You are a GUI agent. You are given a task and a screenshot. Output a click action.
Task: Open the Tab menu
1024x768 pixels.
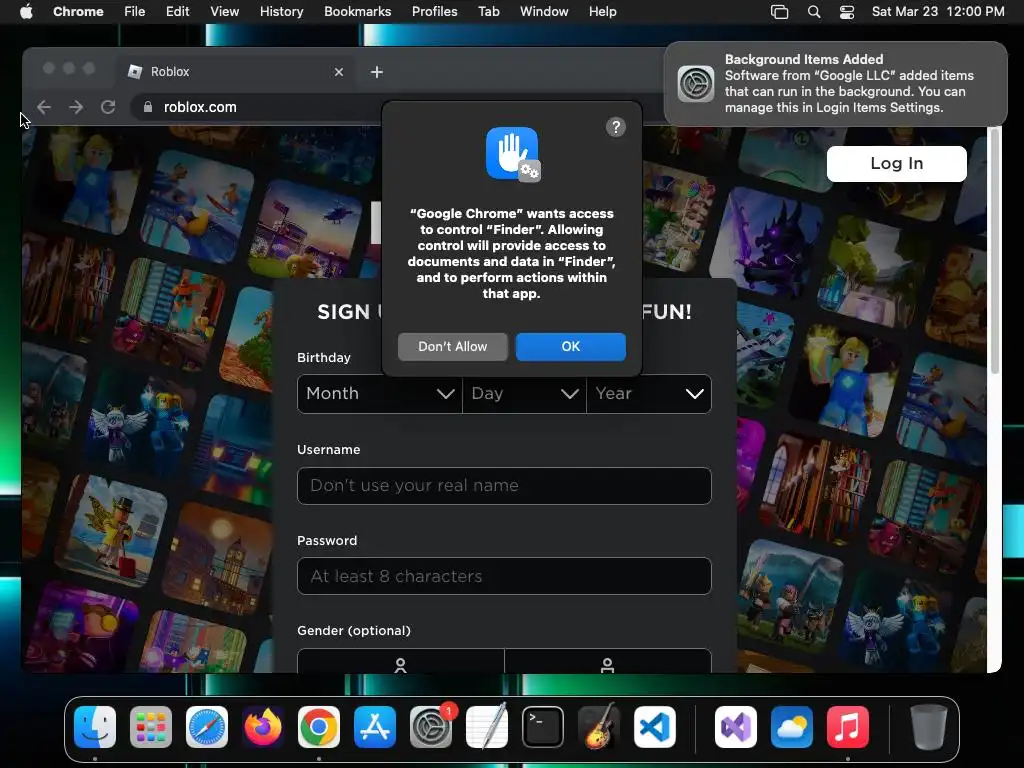pos(488,12)
